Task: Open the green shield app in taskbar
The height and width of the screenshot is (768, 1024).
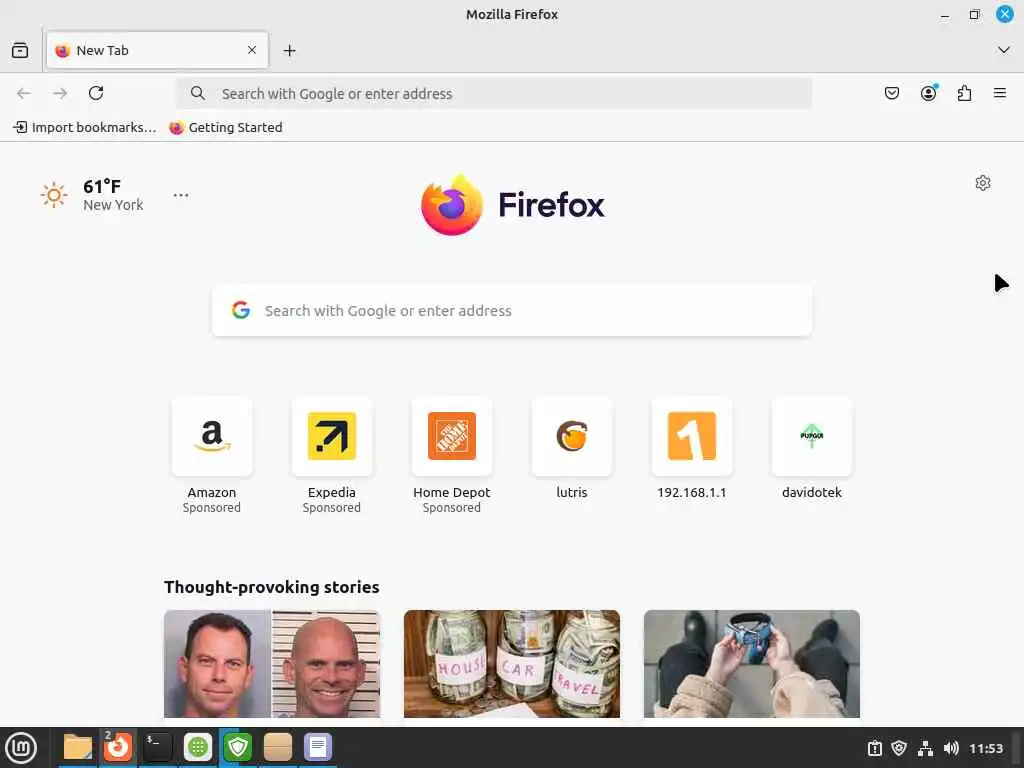Action: 238,748
